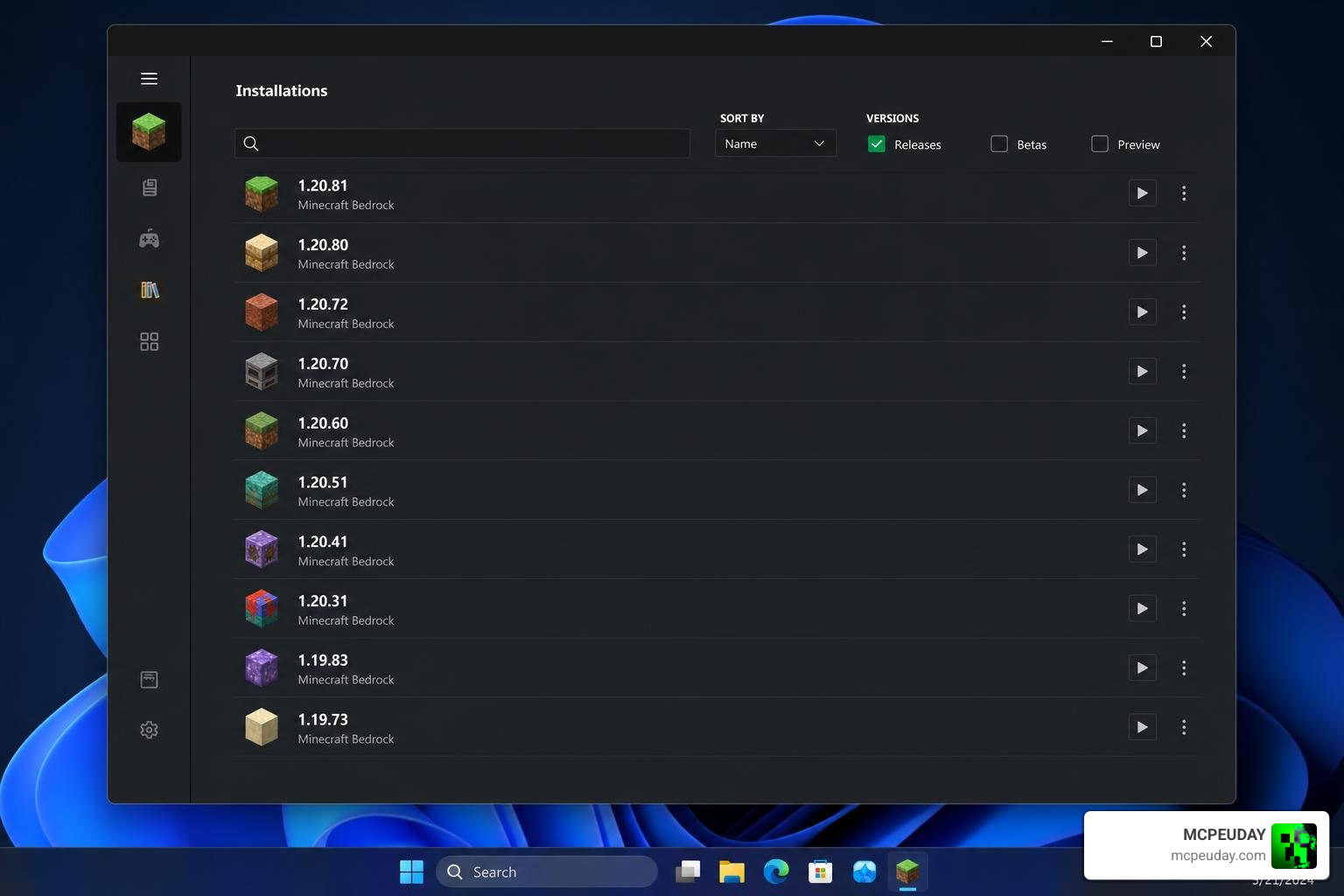Open the hamburger menu in the sidebar
The image size is (1344, 896).
click(x=149, y=79)
